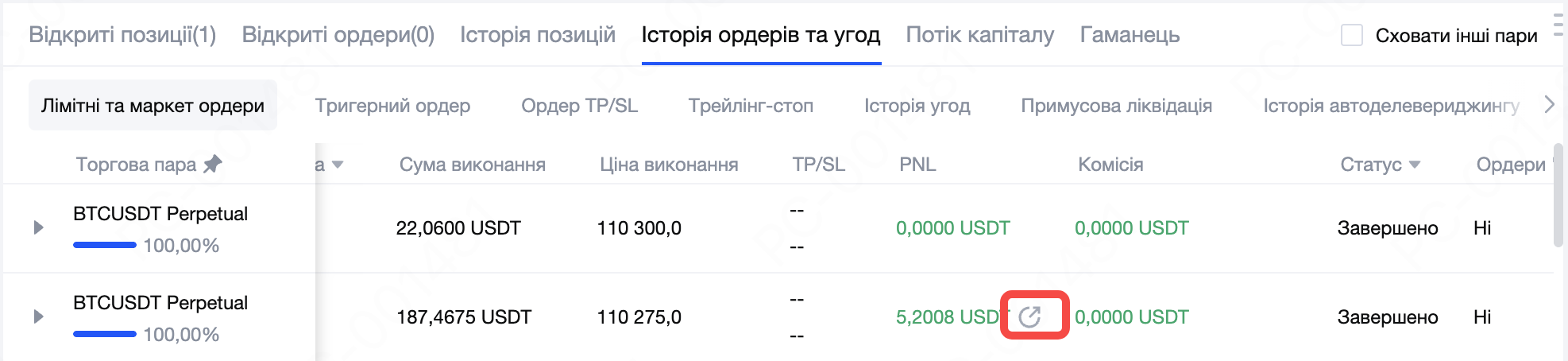1568x361 pixels.
Task: Switch to the Відкриті позиції(1) tab
Action: (122, 35)
